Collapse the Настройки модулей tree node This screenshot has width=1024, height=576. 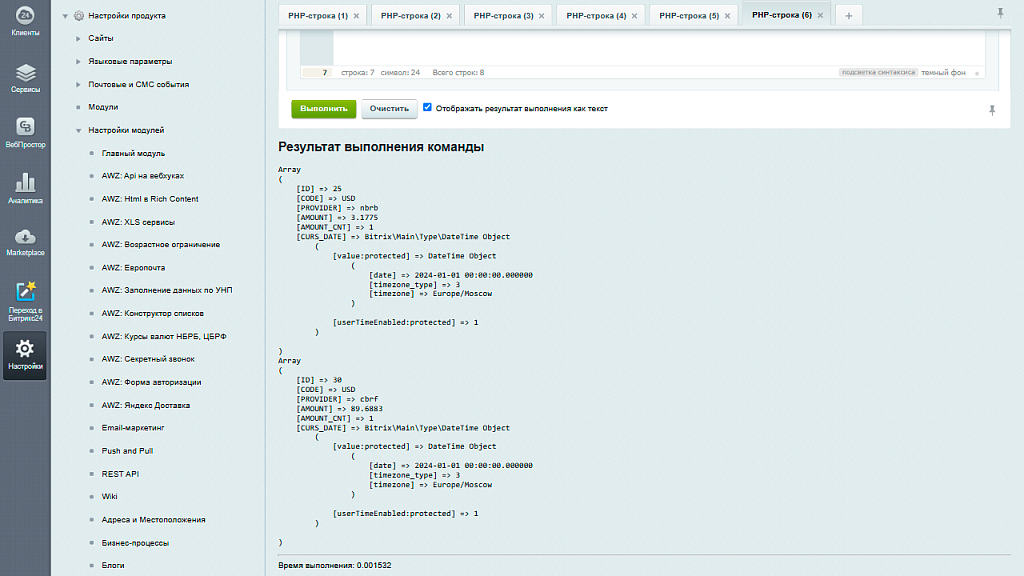coord(78,130)
